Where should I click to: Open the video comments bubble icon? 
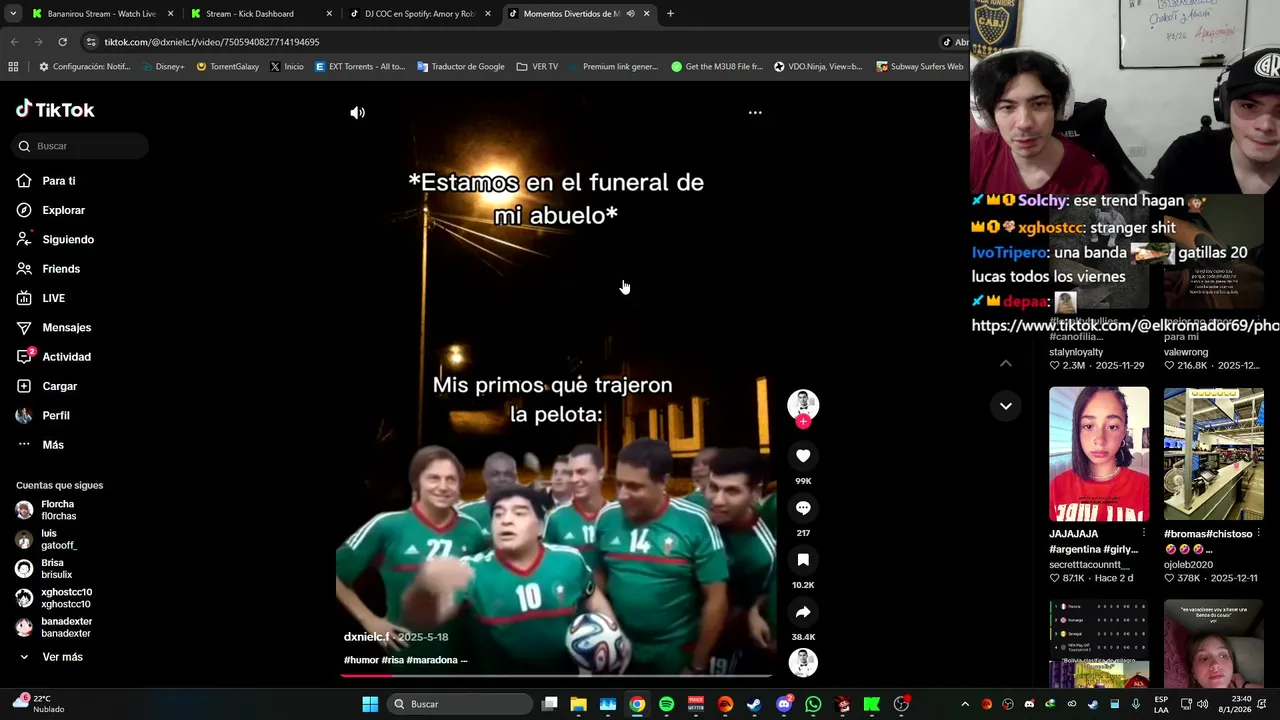(x=803, y=508)
